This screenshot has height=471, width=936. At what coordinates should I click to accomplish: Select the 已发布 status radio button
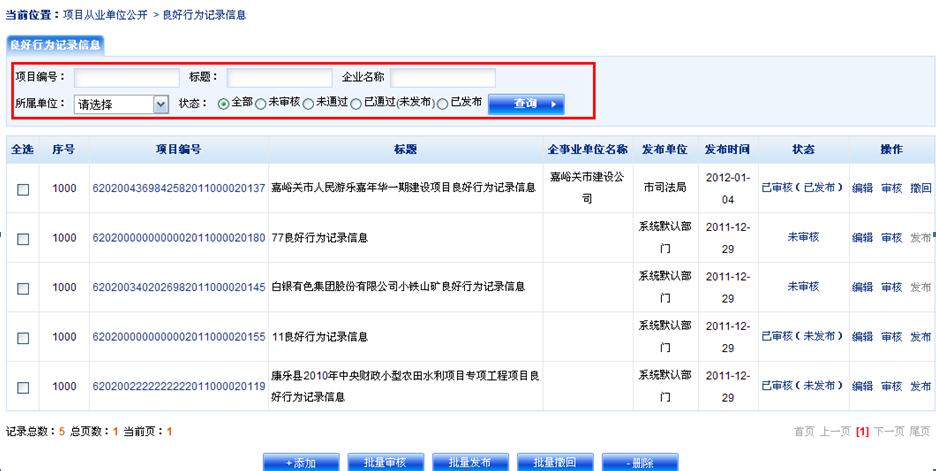[442, 104]
